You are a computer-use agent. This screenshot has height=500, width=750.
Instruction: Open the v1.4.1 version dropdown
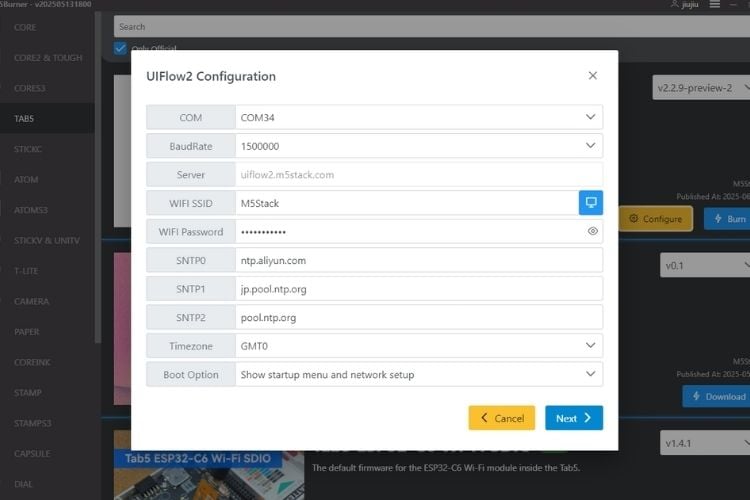705,443
